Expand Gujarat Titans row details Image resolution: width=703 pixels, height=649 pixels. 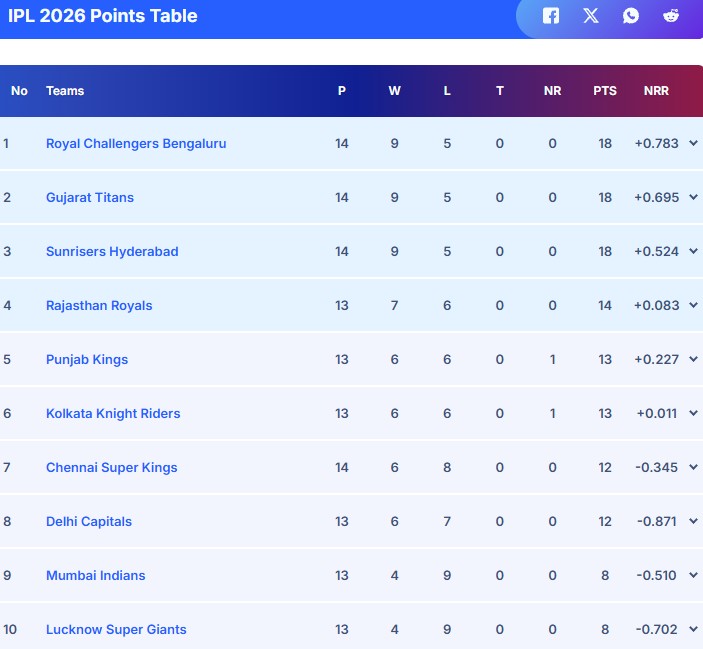693,197
